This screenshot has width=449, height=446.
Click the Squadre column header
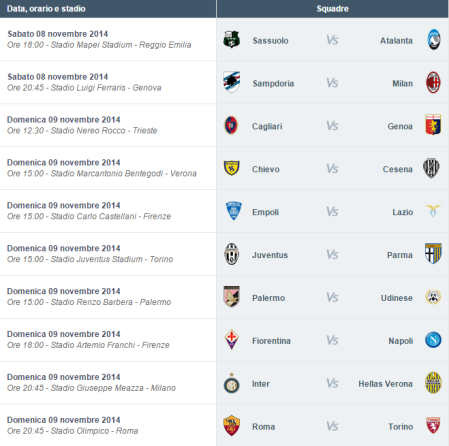pos(332,9)
